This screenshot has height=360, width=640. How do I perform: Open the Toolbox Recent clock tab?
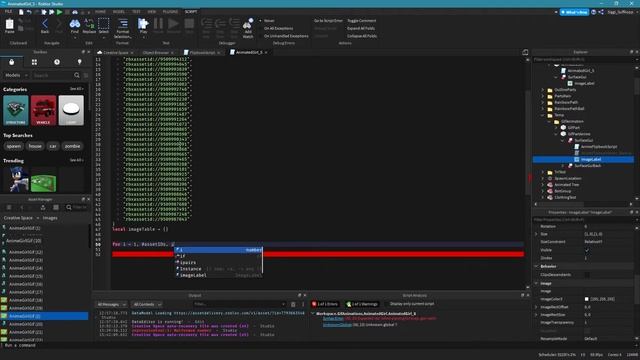click(57, 62)
